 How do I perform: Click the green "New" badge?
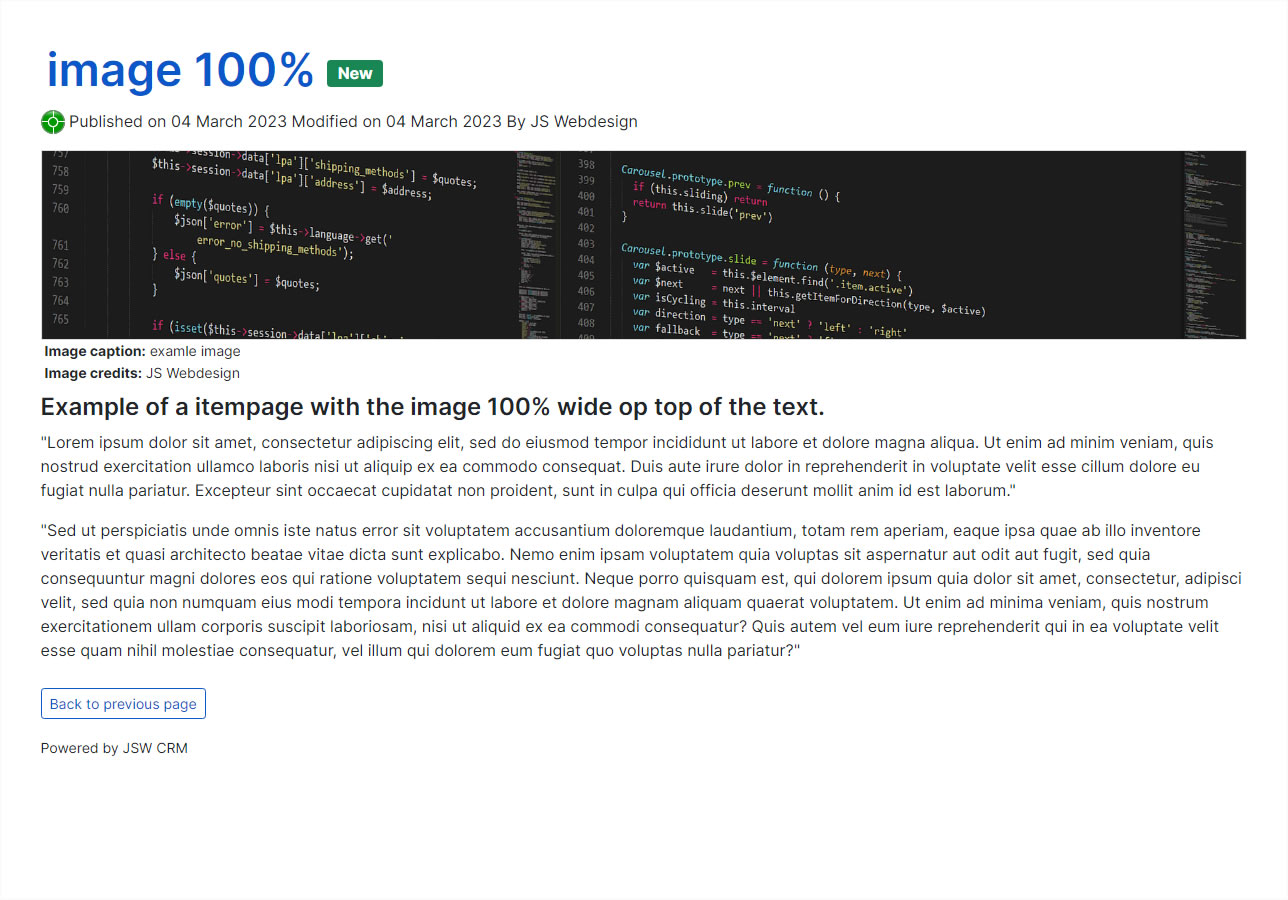coord(355,73)
